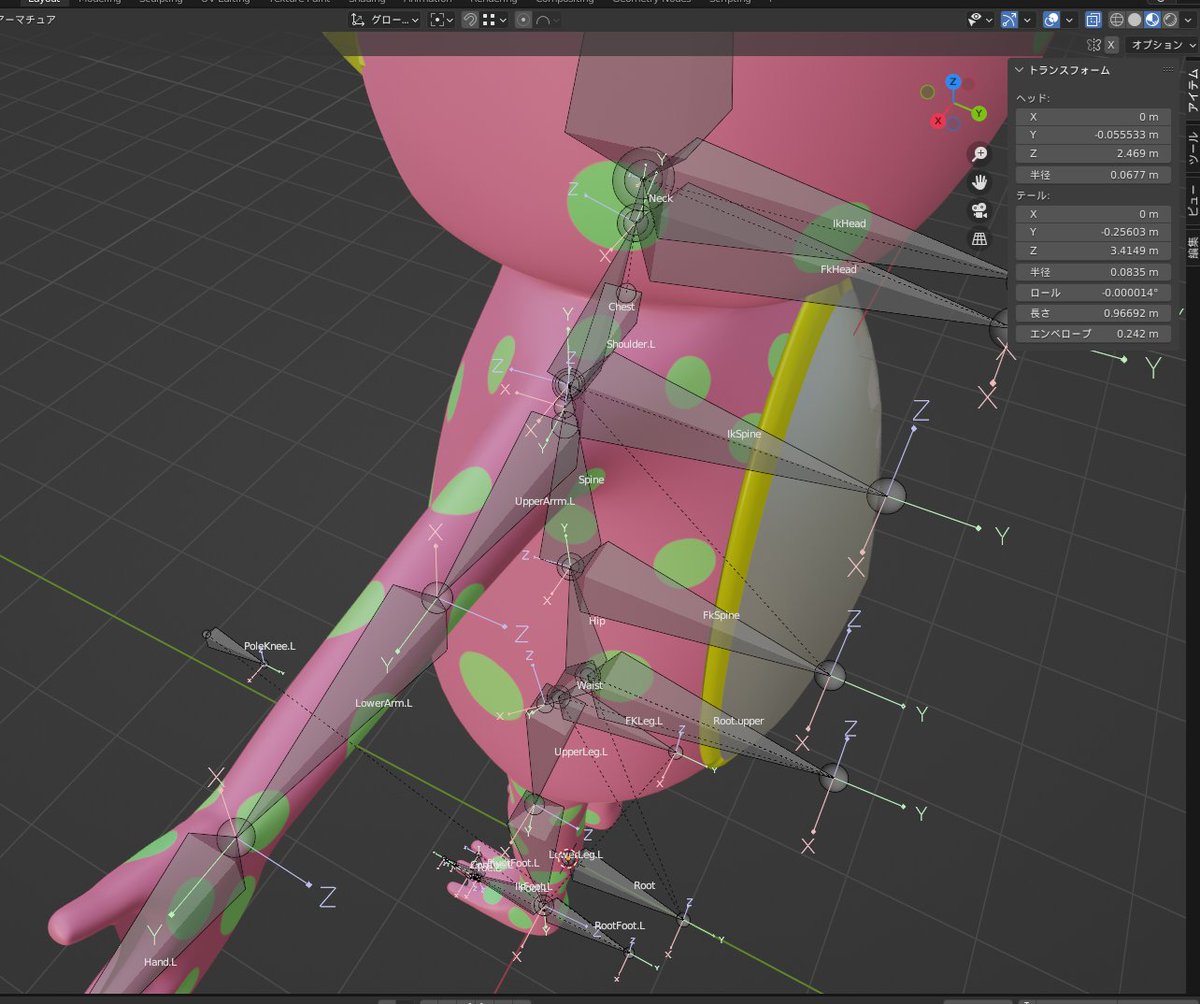Toggle viewport gizmos button
Screen dimensions: 1200x1004
1009,20
